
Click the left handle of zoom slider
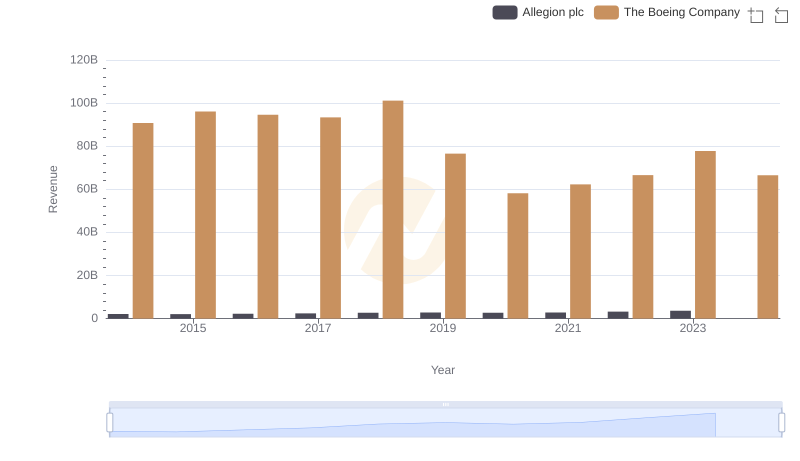110,422
